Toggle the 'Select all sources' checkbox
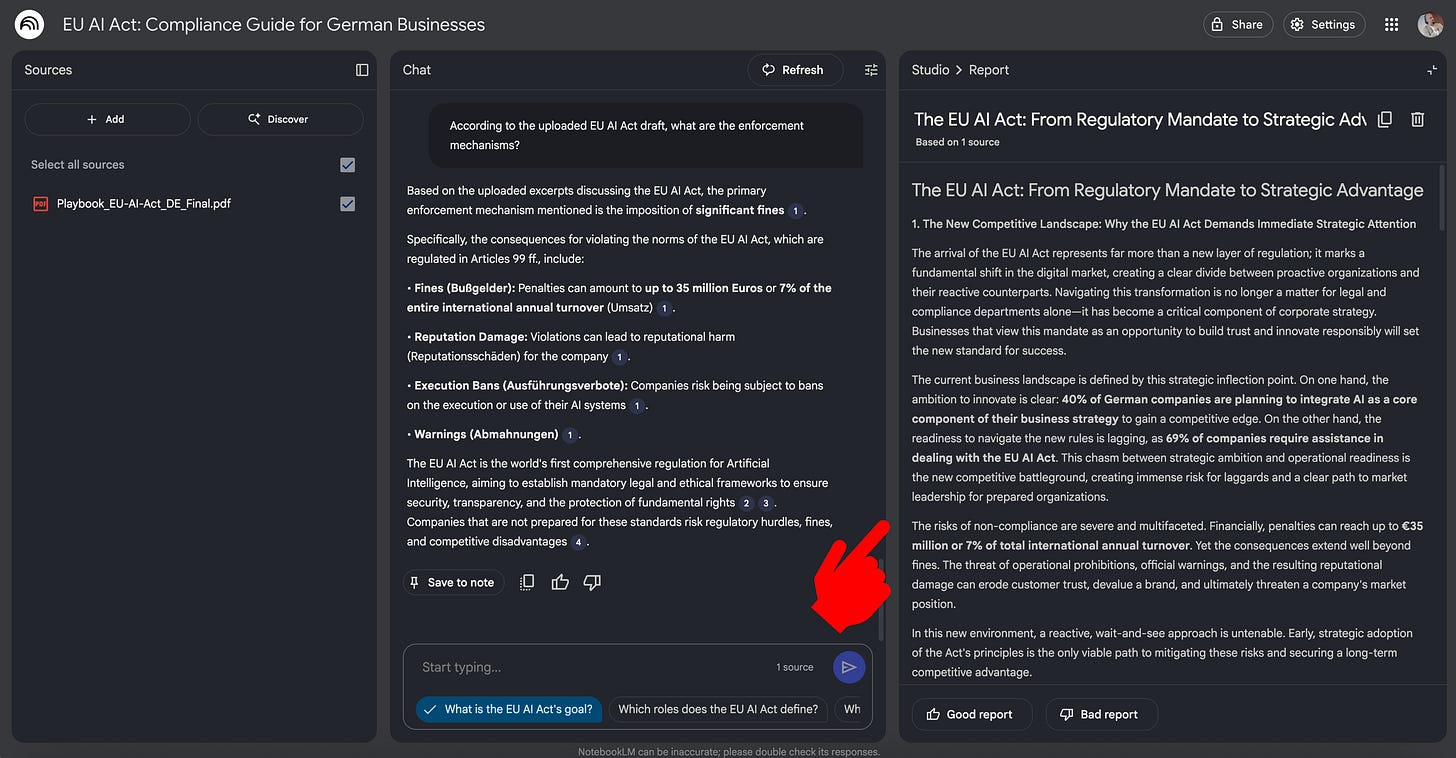 (x=347, y=165)
